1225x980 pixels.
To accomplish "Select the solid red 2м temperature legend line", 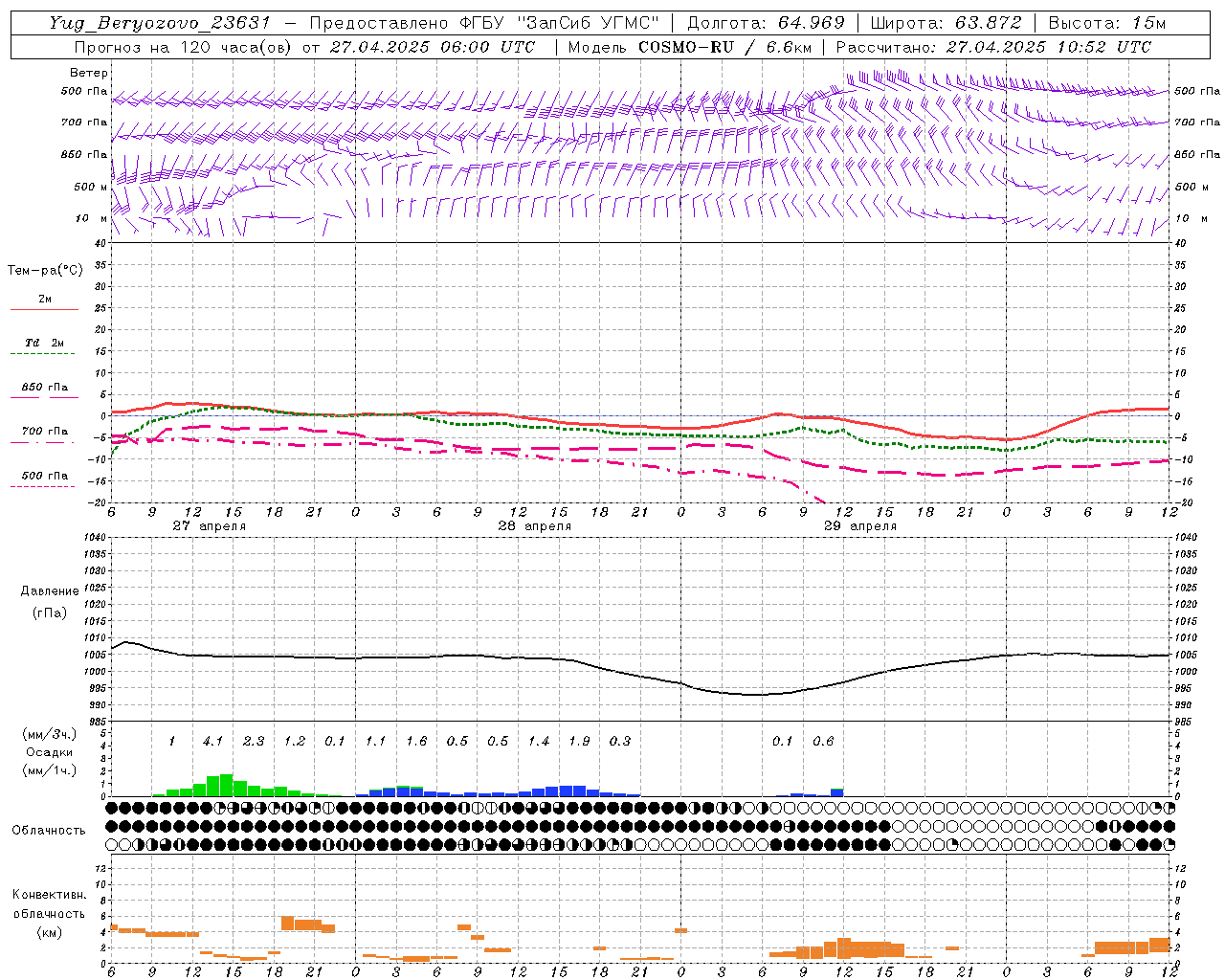I will (44, 309).
